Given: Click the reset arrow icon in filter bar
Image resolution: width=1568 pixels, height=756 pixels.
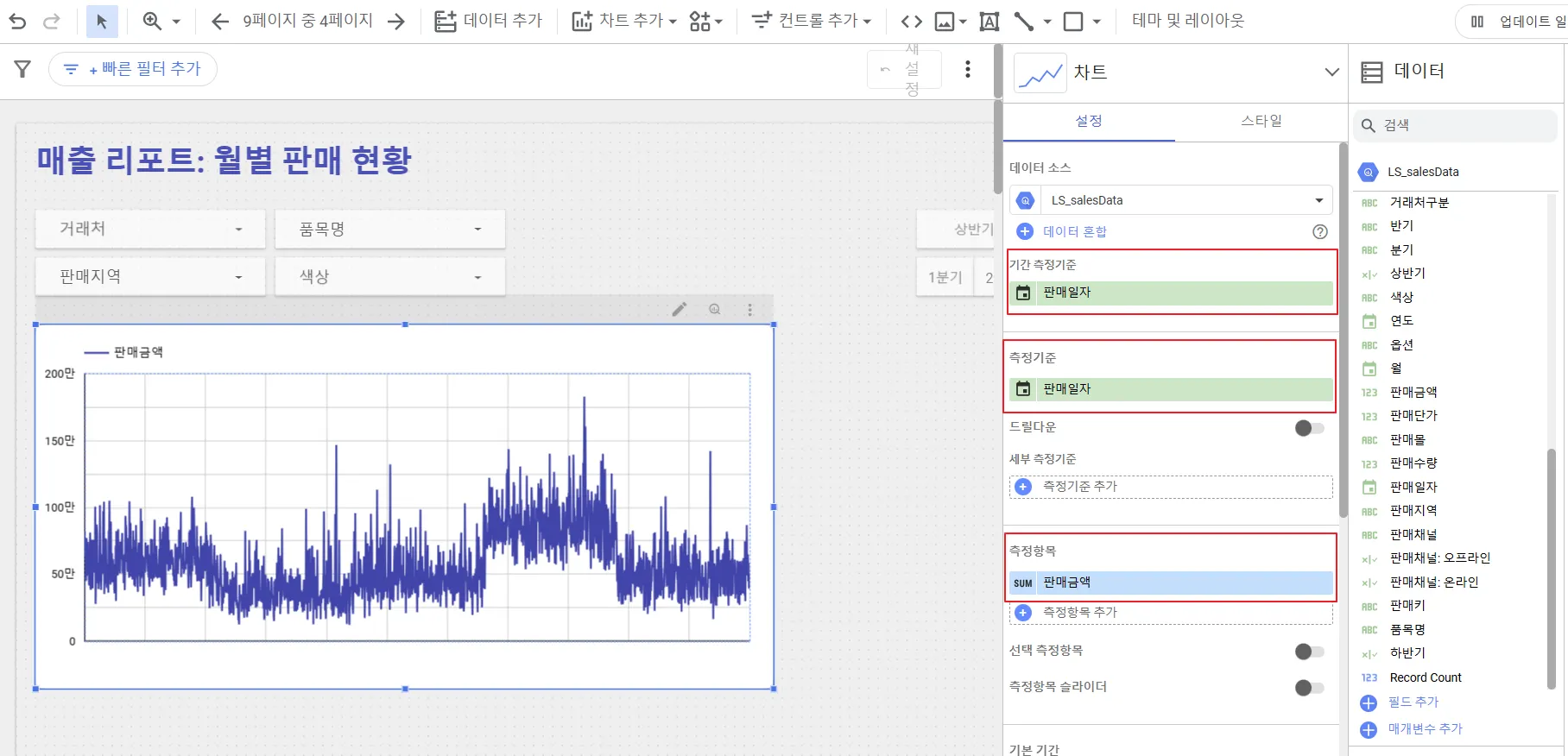Looking at the screenshot, I should click(885, 69).
